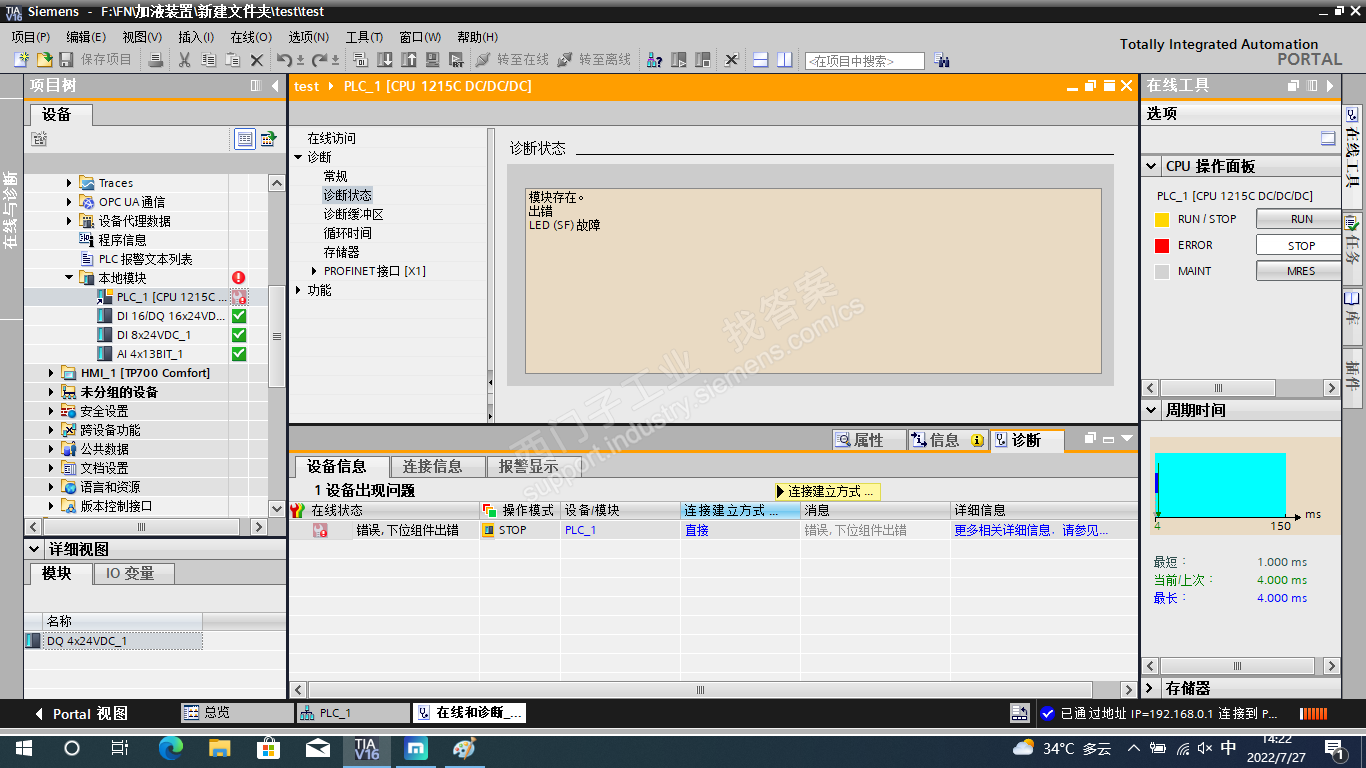Click the go online (转至在线) button
Screen dimensions: 1366x768
[x=512, y=60]
